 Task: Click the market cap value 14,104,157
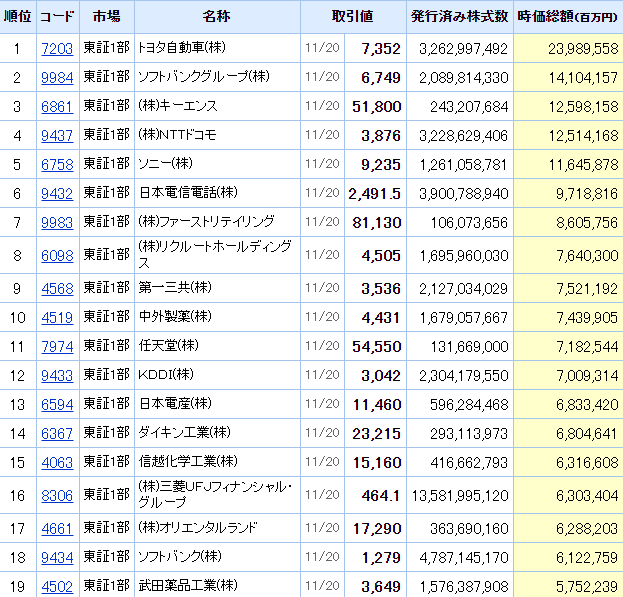click(x=583, y=78)
